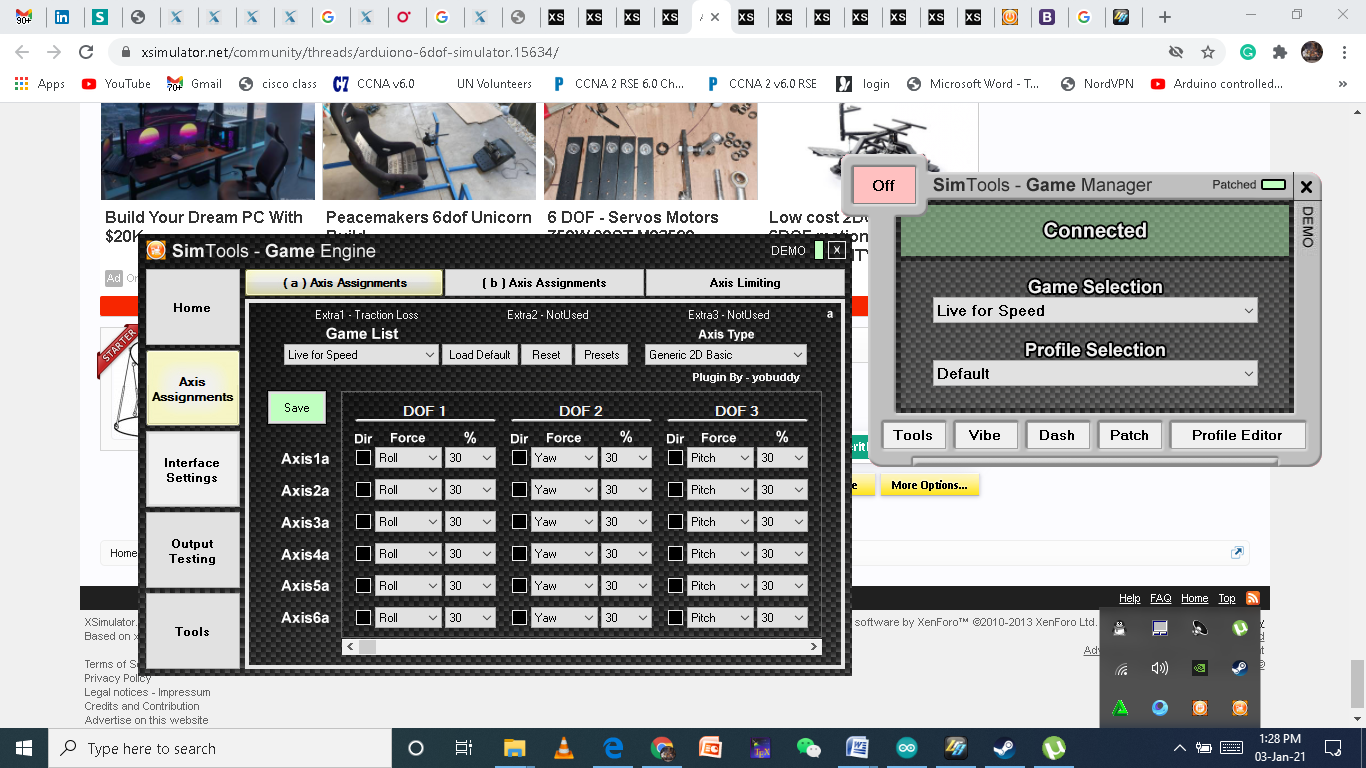1366x768 pixels.
Task: Open Arduino IDE from taskbar
Action: tap(906, 748)
